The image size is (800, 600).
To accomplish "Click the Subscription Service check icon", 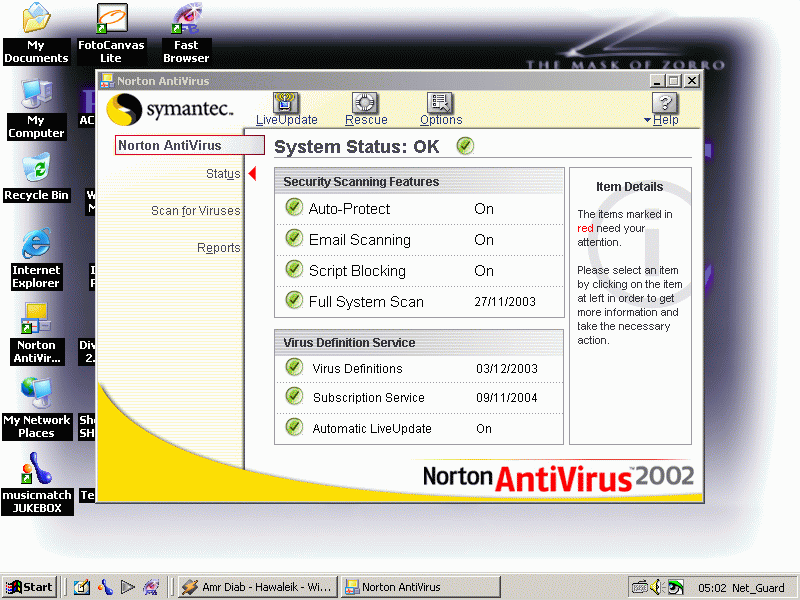I will click(294, 396).
